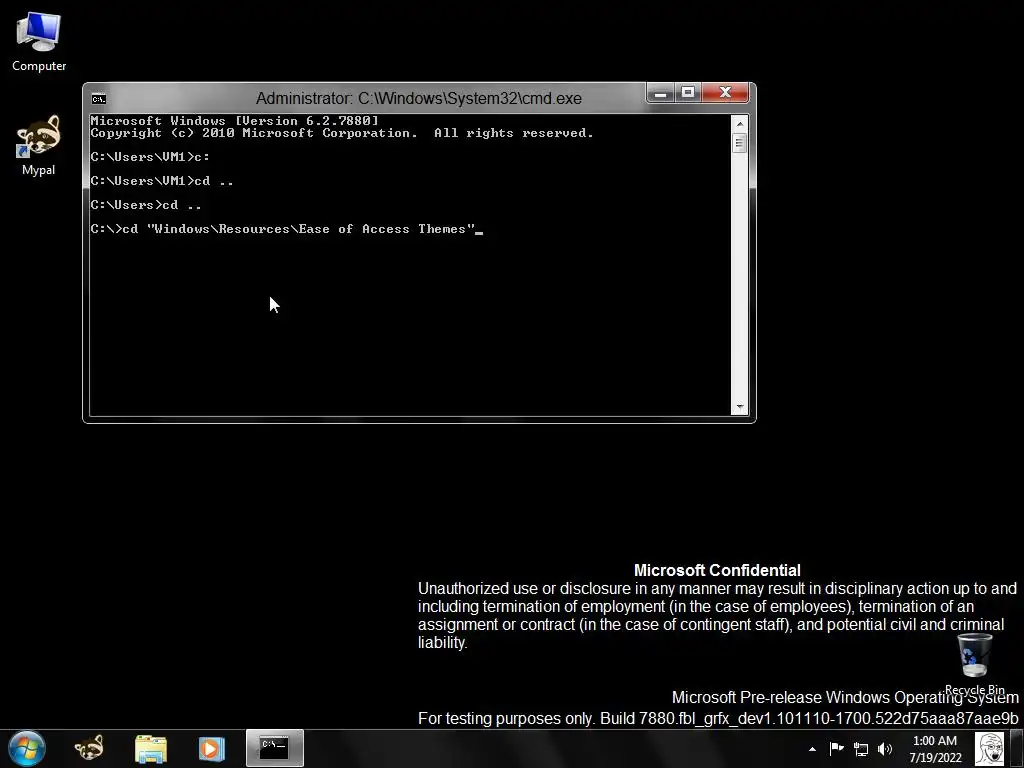Open the cmd window system menu icon
Image resolution: width=1024 pixels, height=768 pixels.
(99, 99)
